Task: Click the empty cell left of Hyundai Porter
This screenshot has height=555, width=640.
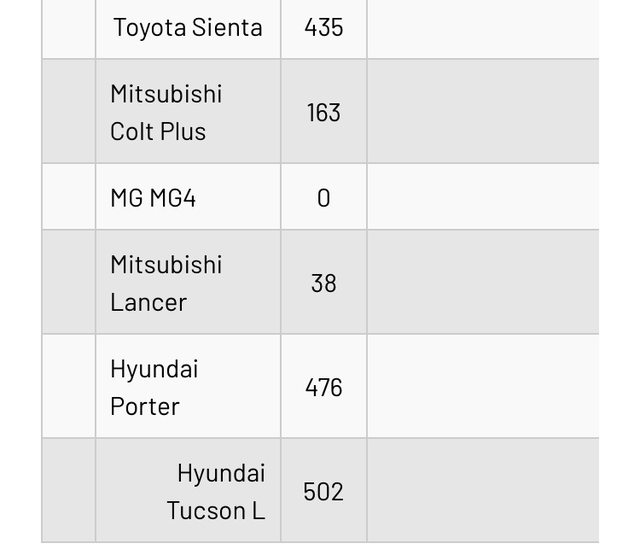Action: 68,387
